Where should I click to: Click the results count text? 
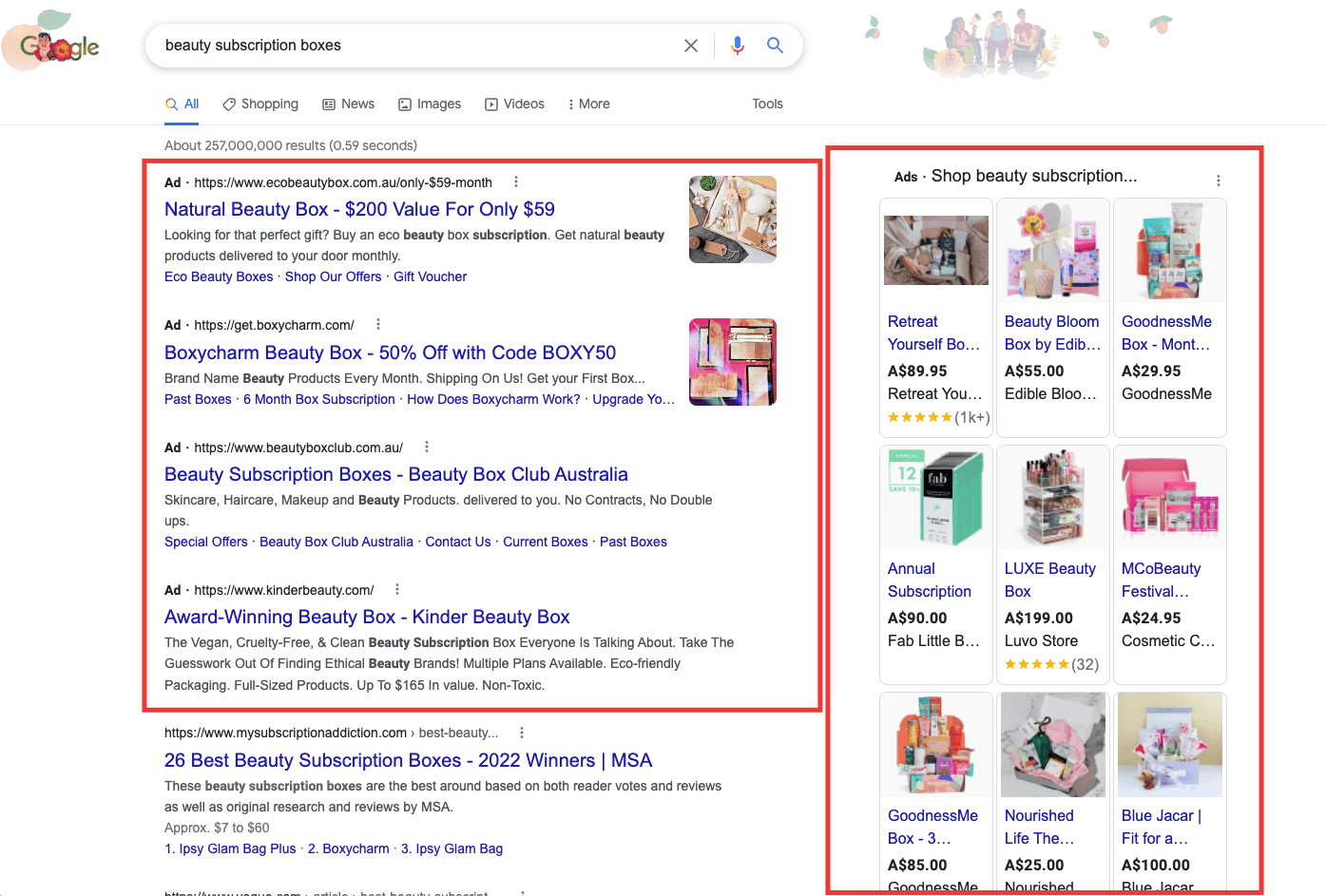[x=291, y=145]
